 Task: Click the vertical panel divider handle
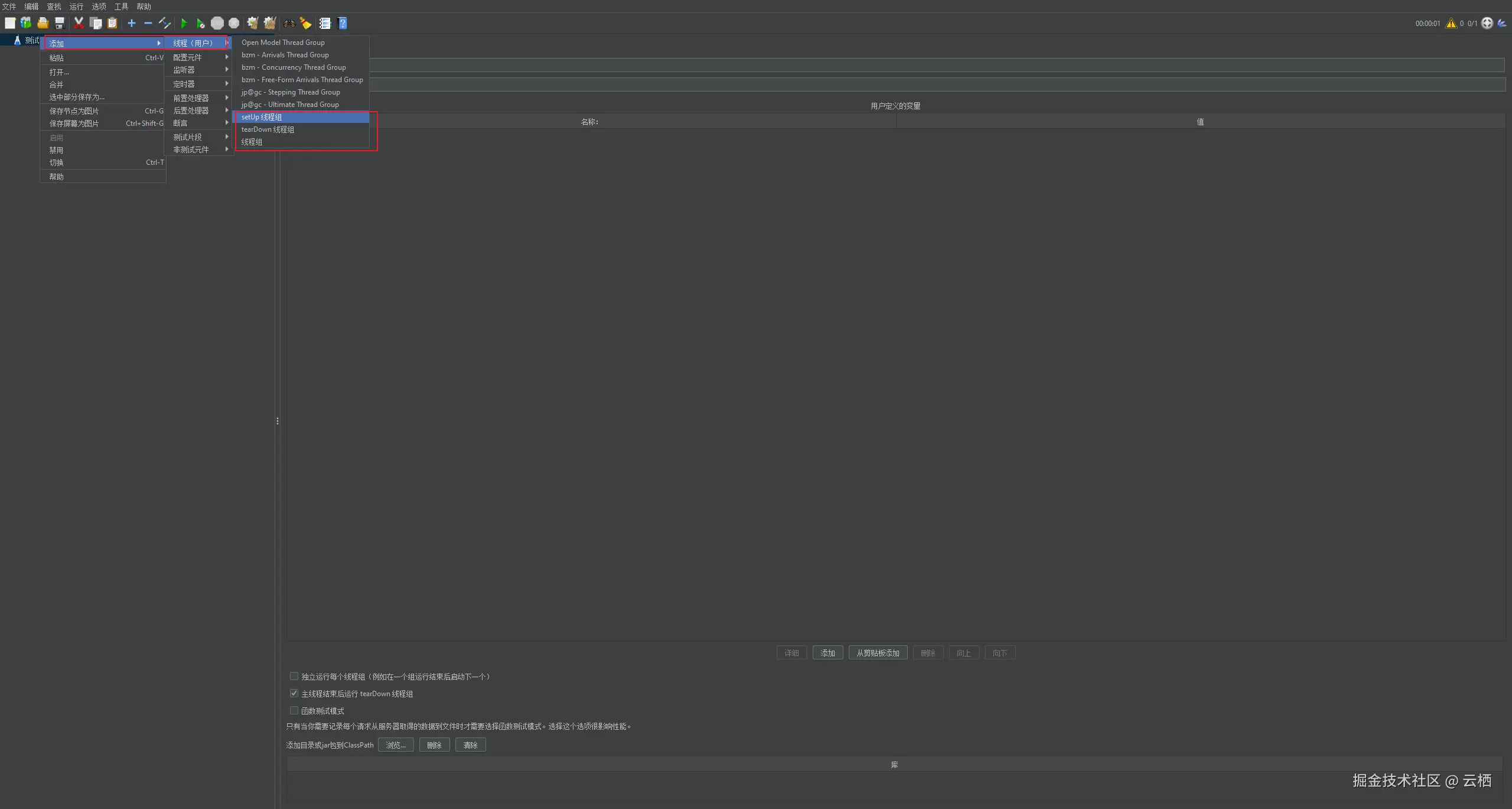(x=277, y=421)
